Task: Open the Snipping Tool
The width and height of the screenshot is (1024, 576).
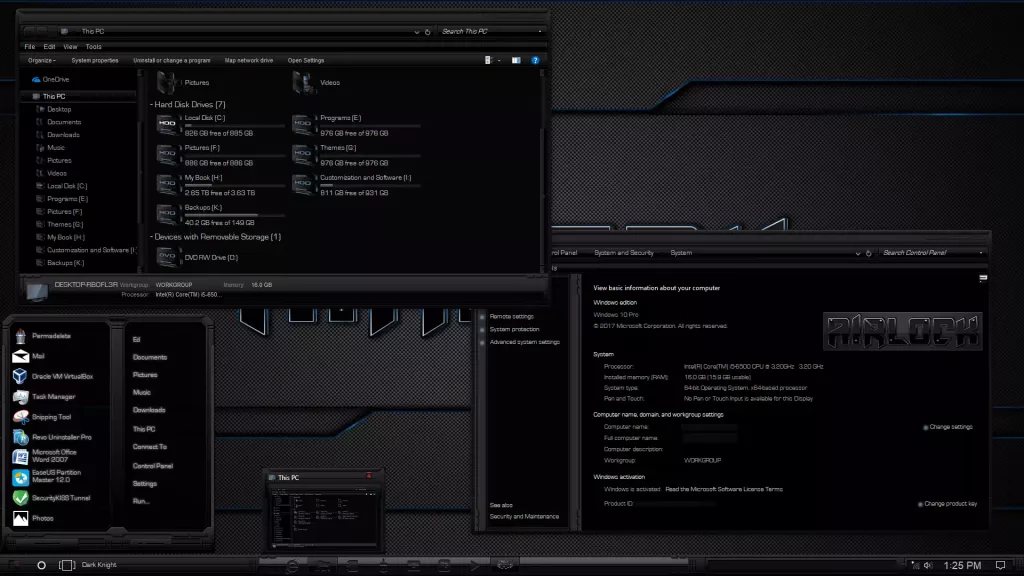Action: pos(50,417)
